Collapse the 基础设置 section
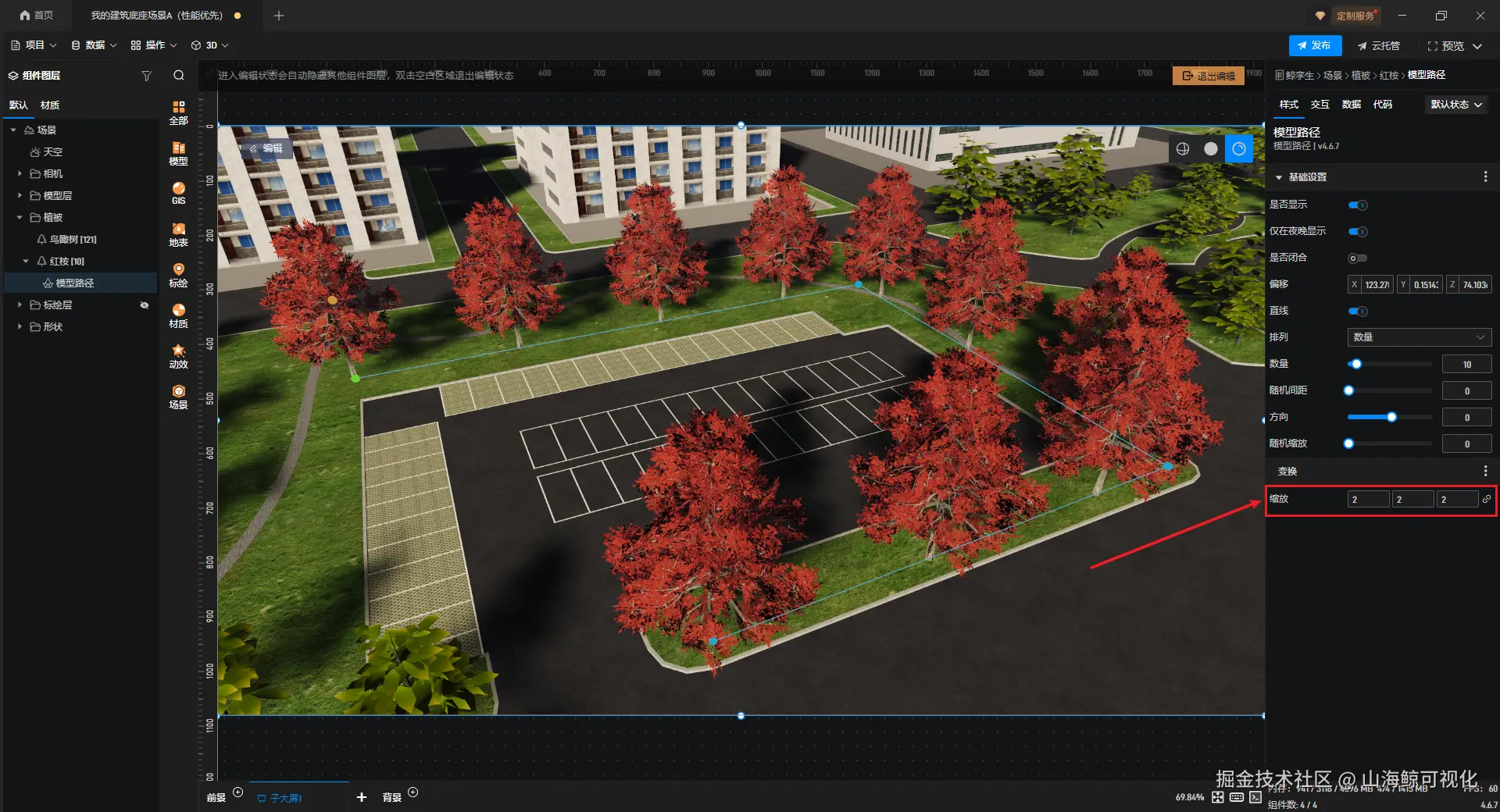The height and width of the screenshot is (812, 1500). click(1279, 177)
